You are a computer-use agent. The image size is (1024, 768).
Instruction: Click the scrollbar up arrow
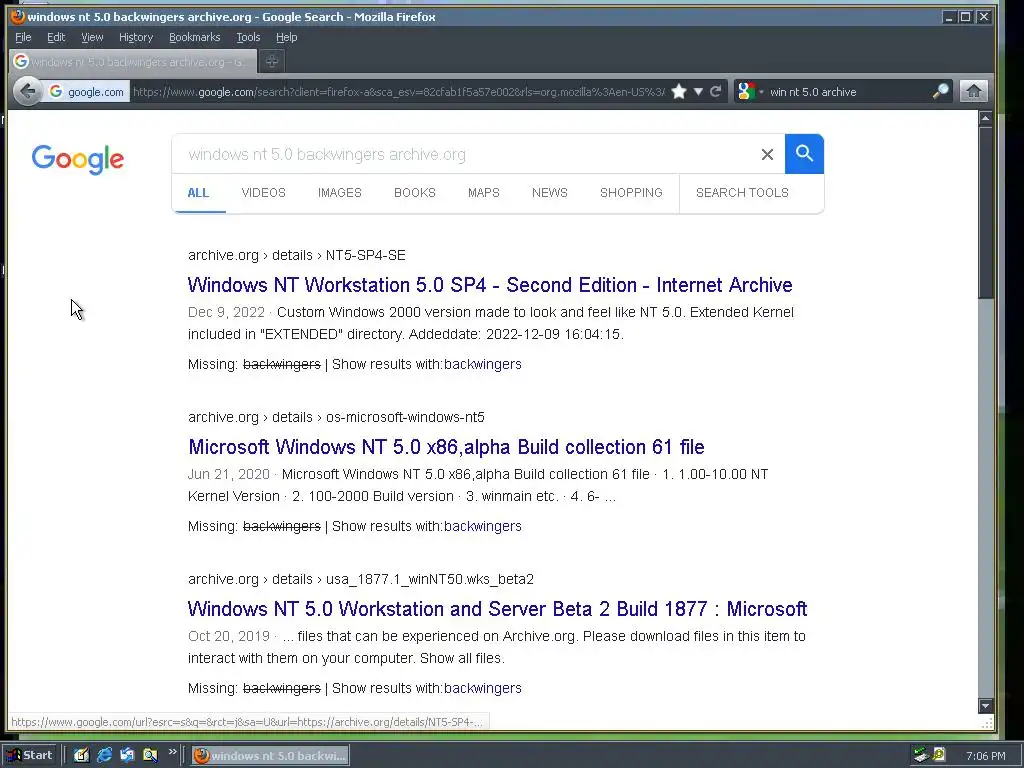pos(985,118)
